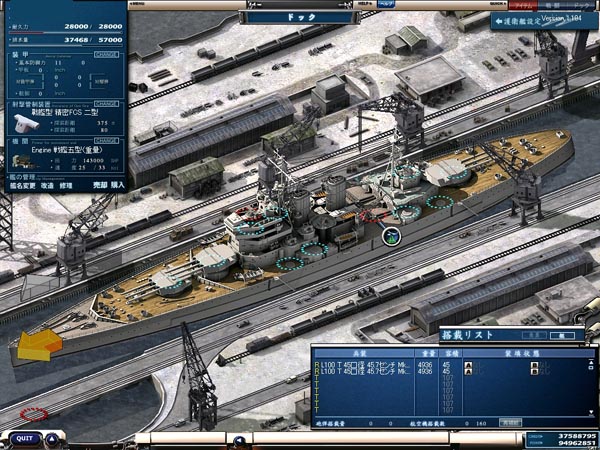
Task: Open the MENU label on top bar
Action: click(x=135, y=3)
